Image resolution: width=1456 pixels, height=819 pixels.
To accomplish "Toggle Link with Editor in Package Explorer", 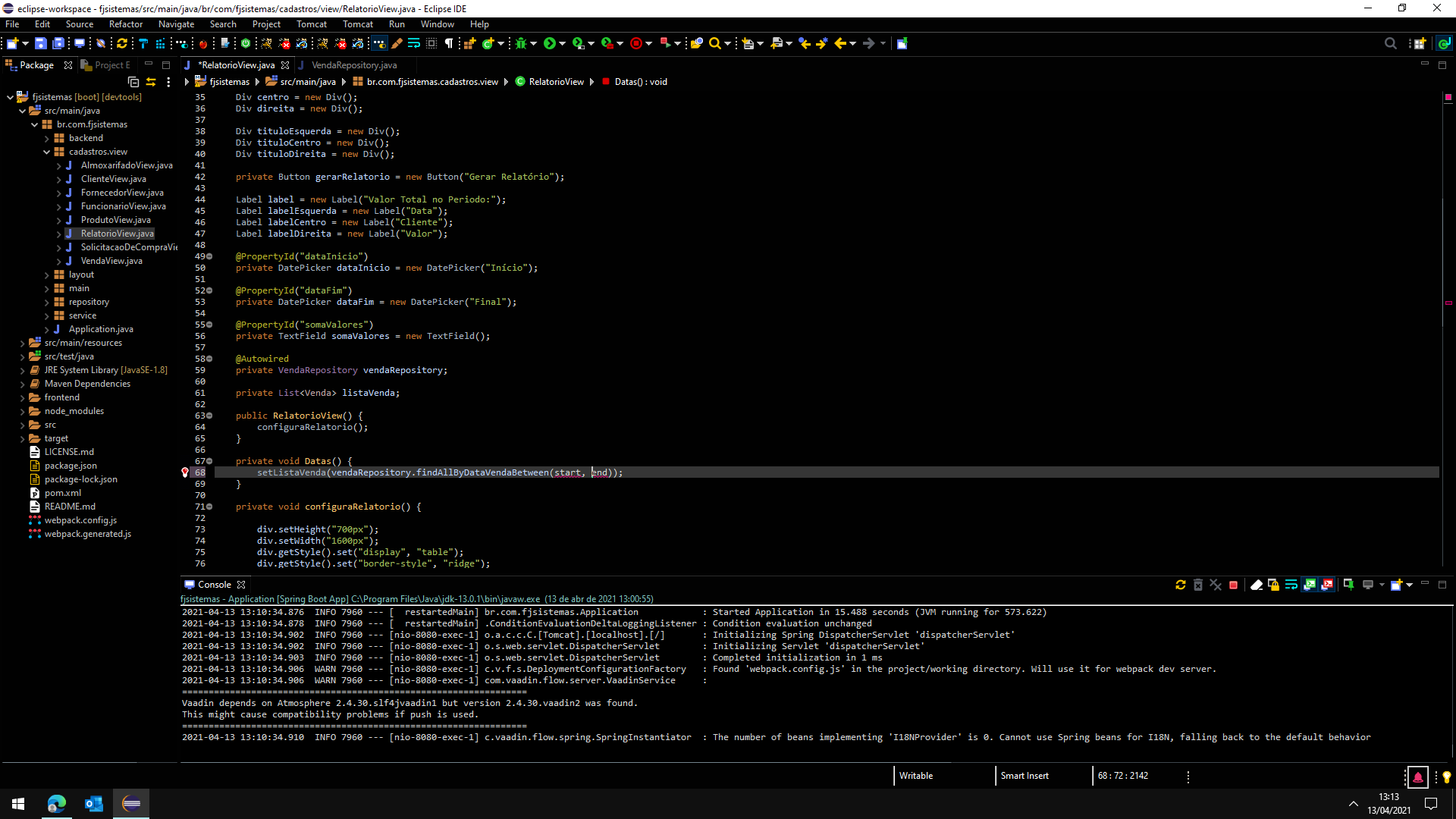I will pyautogui.click(x=151, y=82).
